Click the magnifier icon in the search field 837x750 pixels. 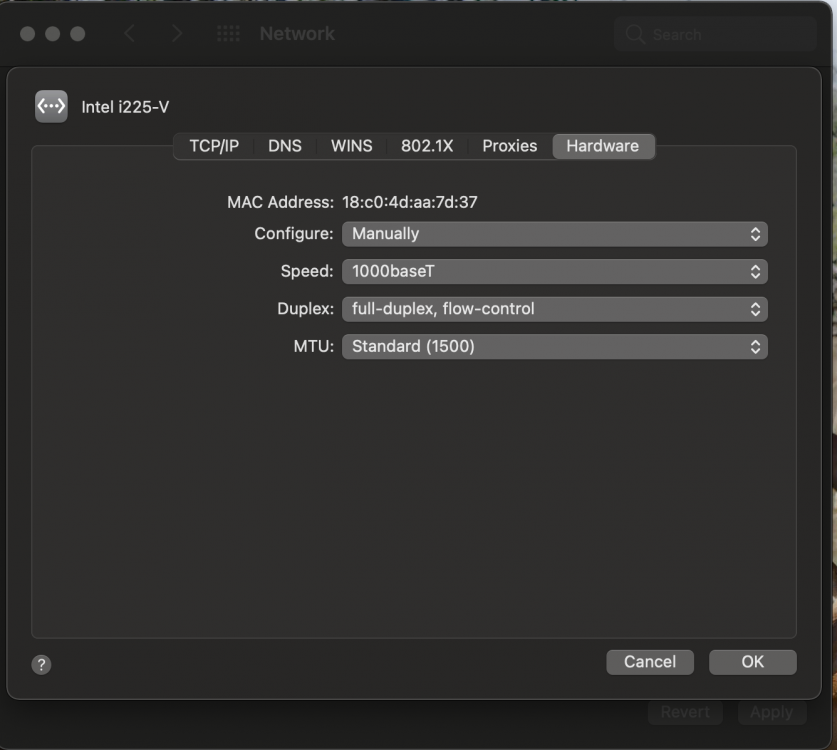click(x=635, y=34)
